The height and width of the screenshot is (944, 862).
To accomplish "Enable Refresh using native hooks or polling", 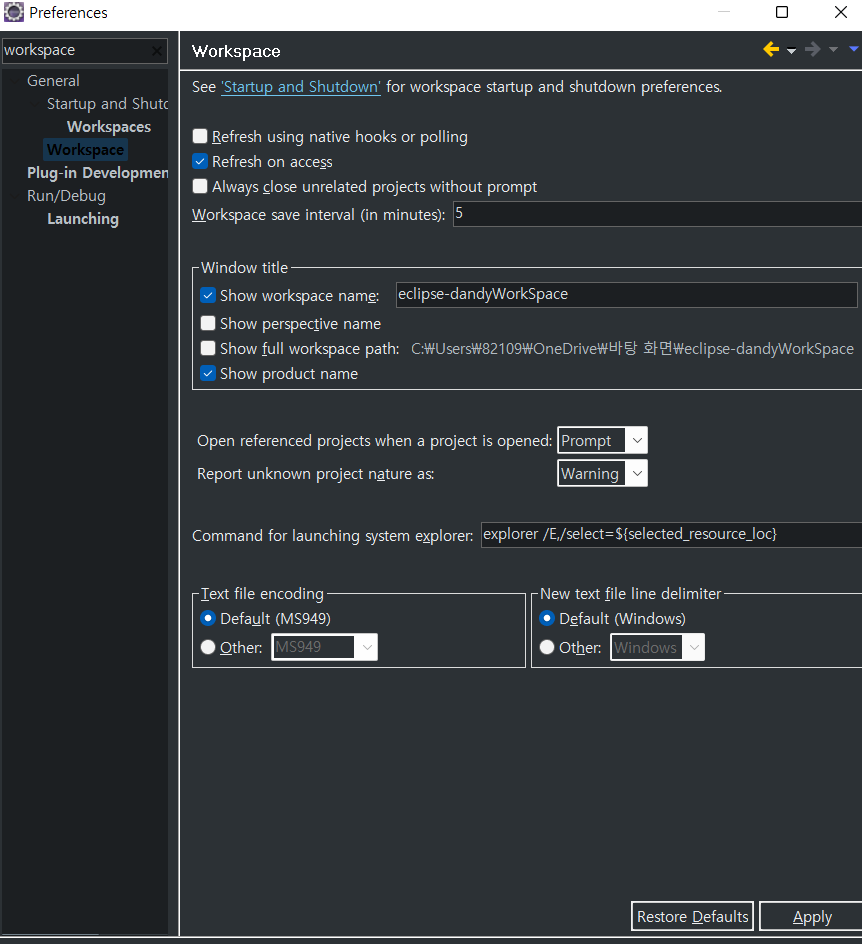I will coord(200,136).
